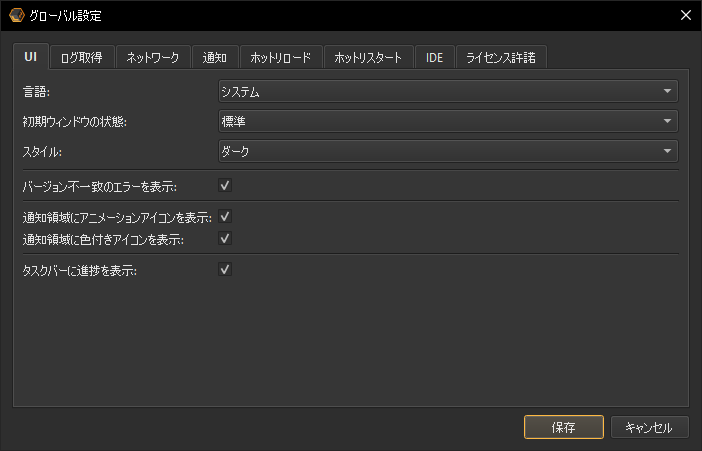The image size is (702, 451).
Task: Switch to the 通知 tab
Action: coord(215,57)
